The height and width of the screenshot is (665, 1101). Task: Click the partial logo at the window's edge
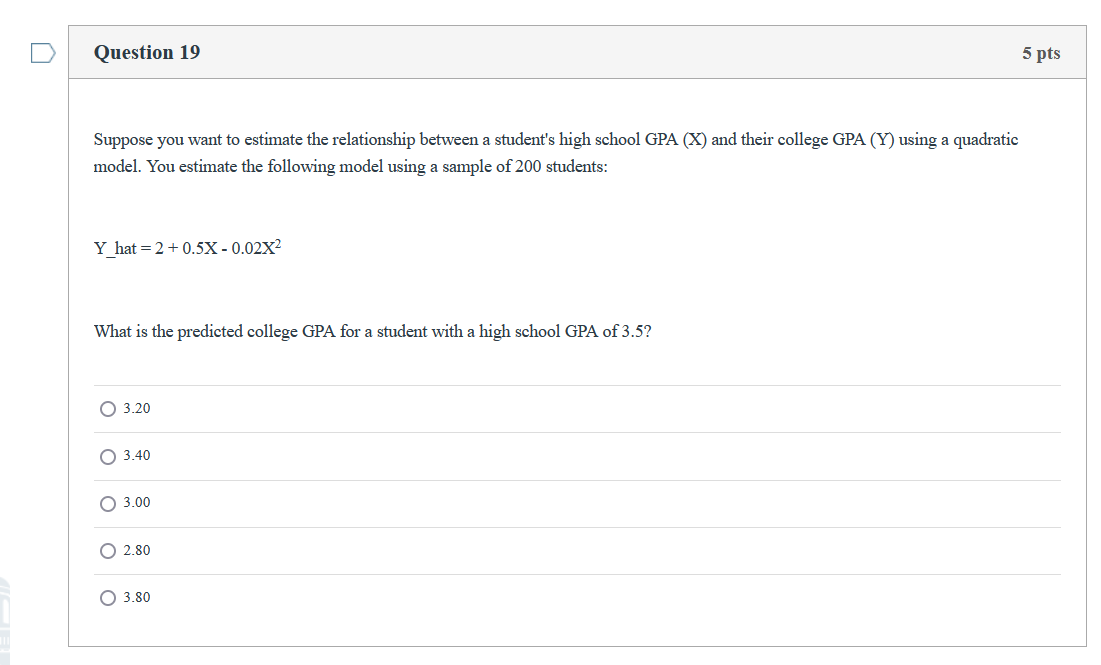click(x=5, y=620)
